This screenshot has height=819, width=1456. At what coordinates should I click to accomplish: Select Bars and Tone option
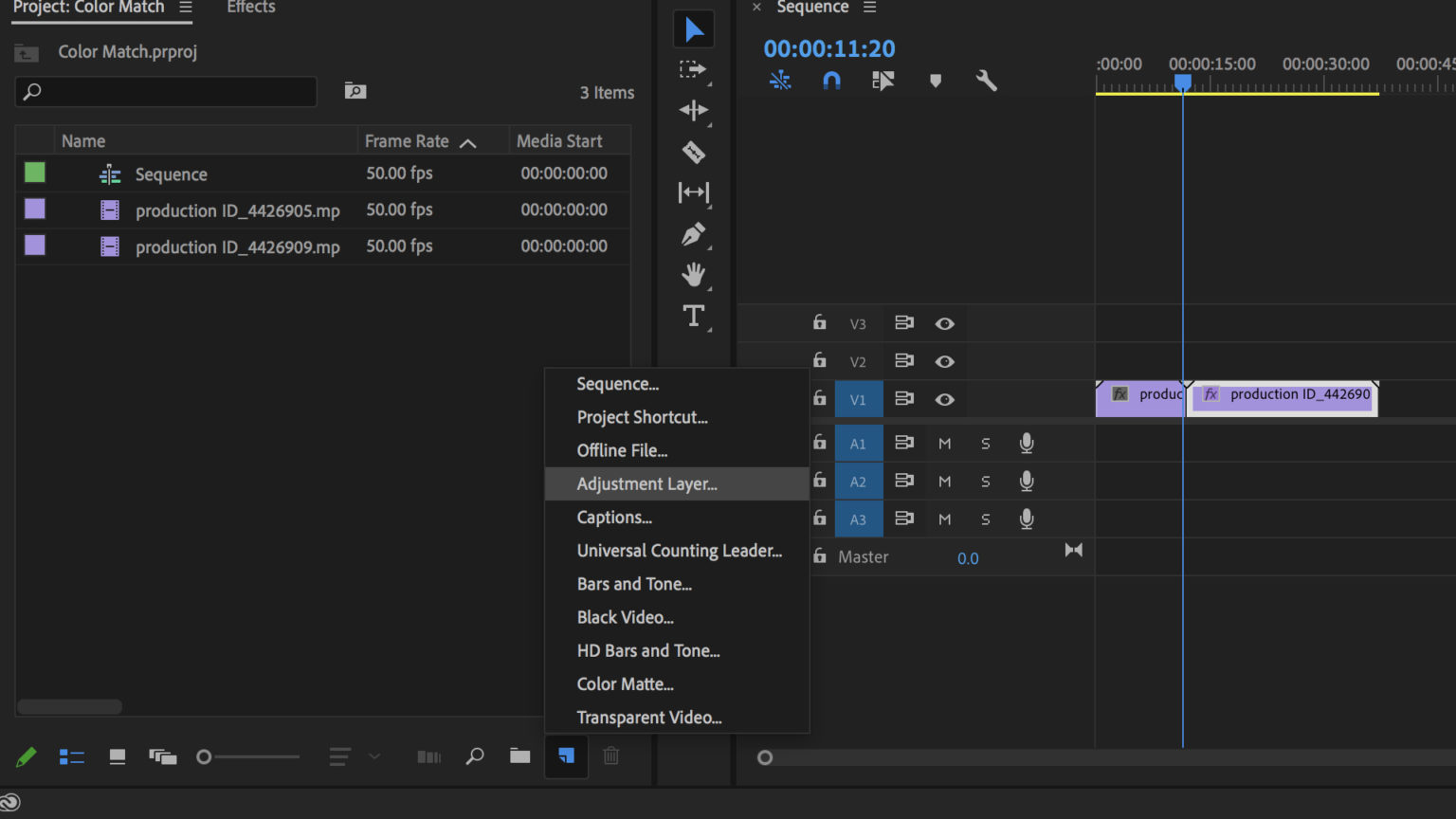pyautogui.click(x=633, y=584)
